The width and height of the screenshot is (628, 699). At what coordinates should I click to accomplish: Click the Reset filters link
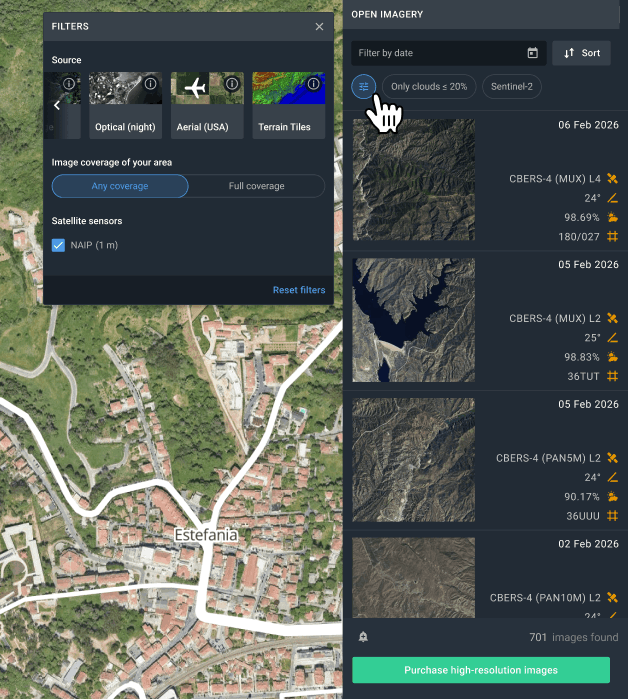click(299, 290)
